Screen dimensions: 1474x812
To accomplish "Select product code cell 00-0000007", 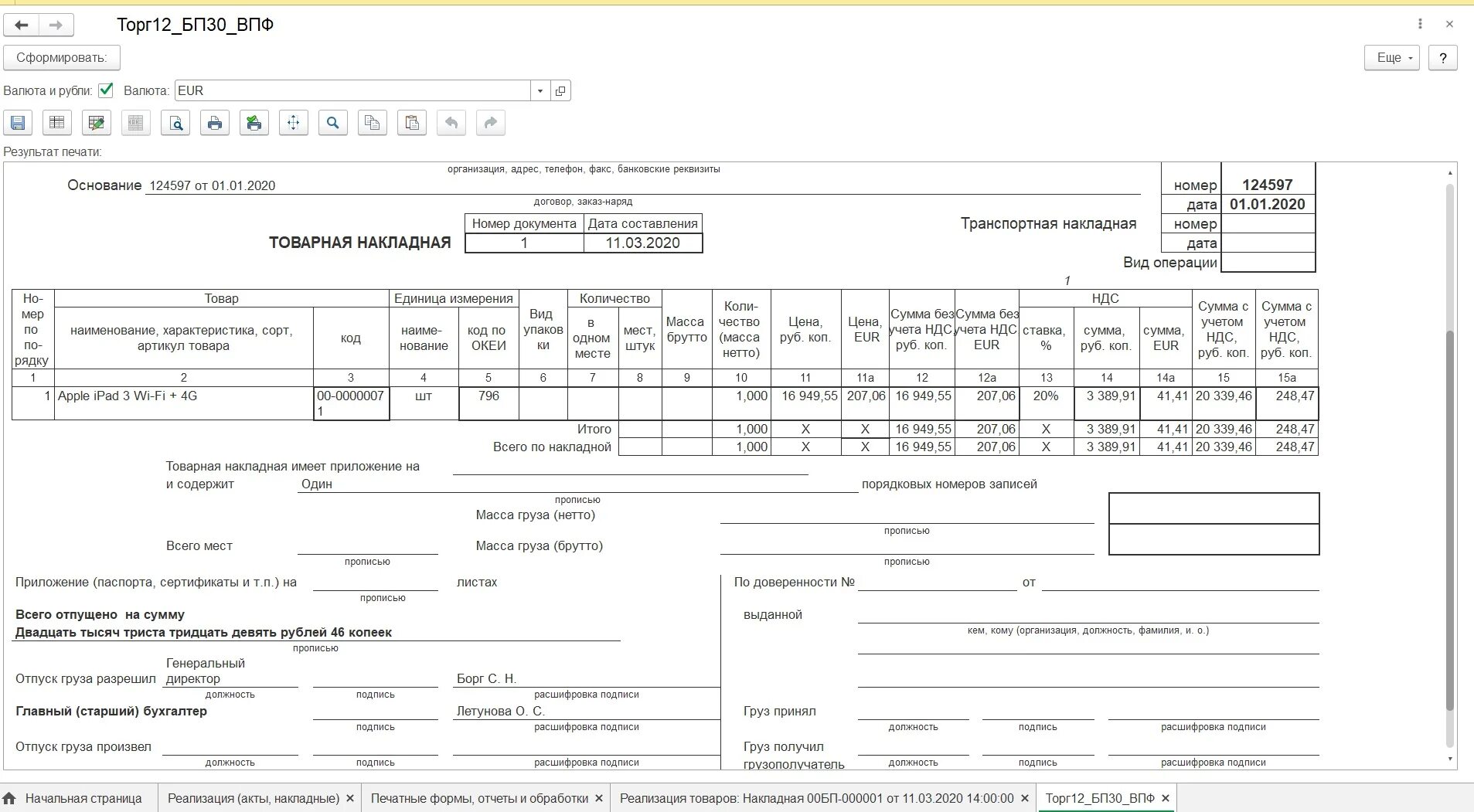I will tap(351, 403).
